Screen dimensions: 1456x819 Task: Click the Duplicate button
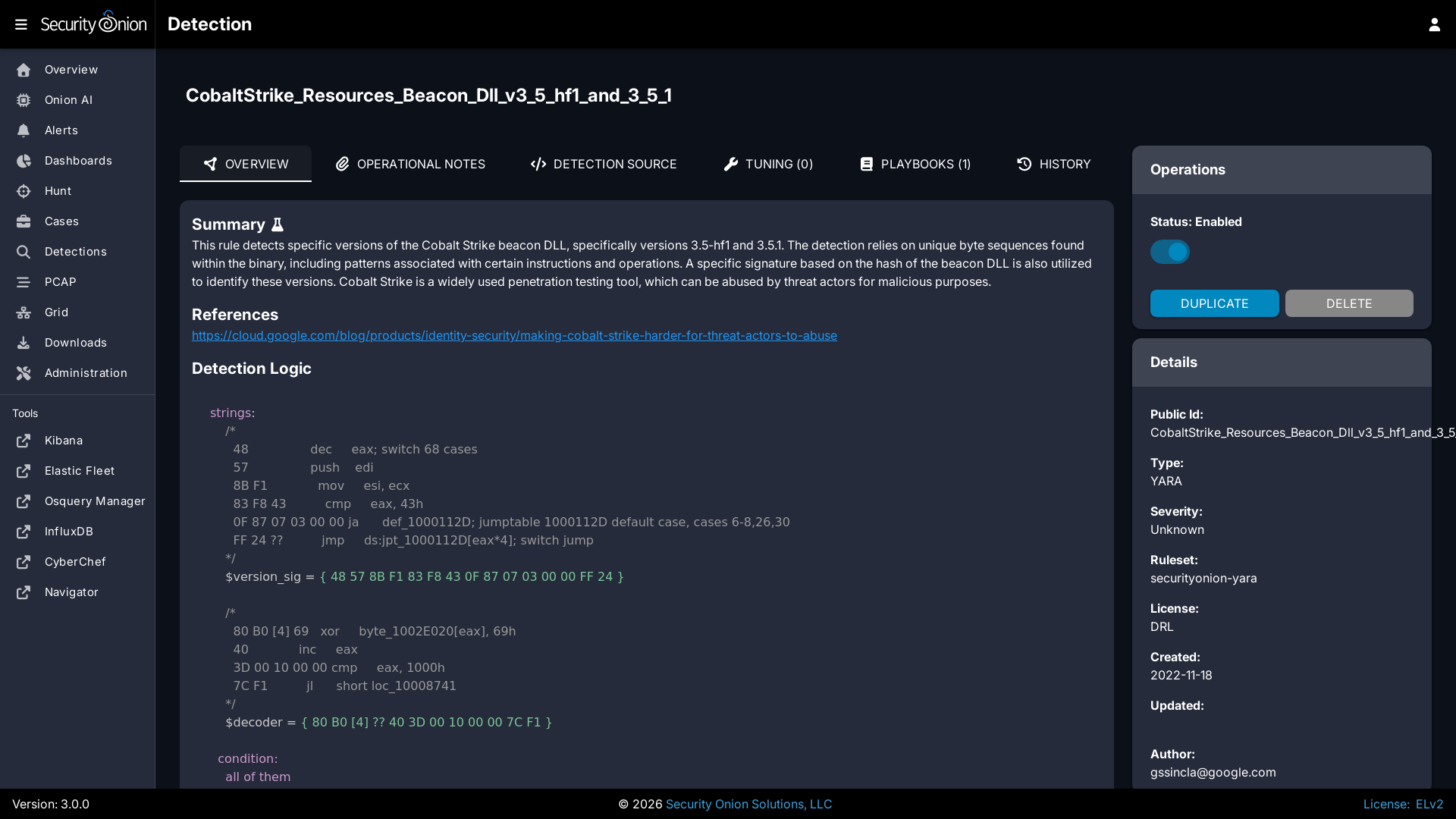point(1214,303)
